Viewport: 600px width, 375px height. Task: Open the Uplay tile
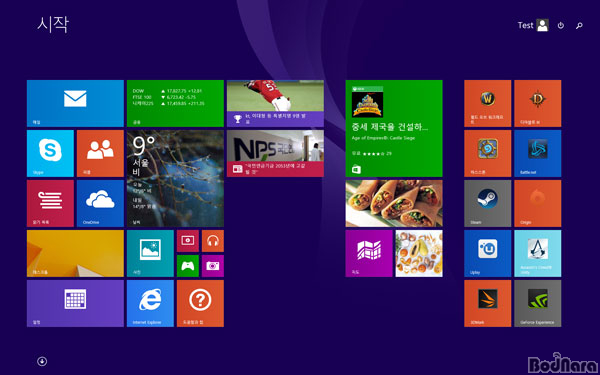[488, 253]
